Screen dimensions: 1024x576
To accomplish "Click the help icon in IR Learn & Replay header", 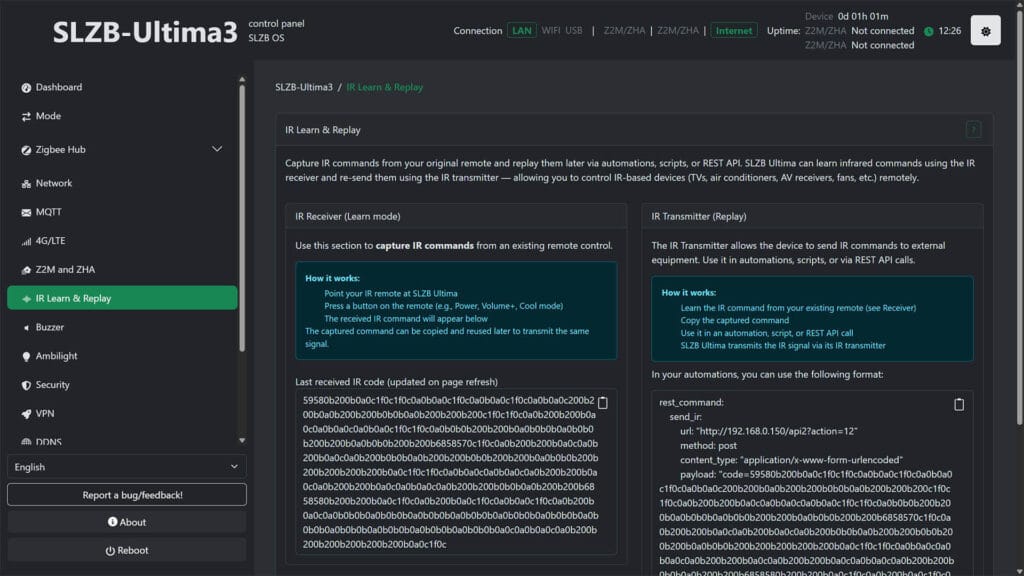I will pyautogui.click(x=973, y=130).
